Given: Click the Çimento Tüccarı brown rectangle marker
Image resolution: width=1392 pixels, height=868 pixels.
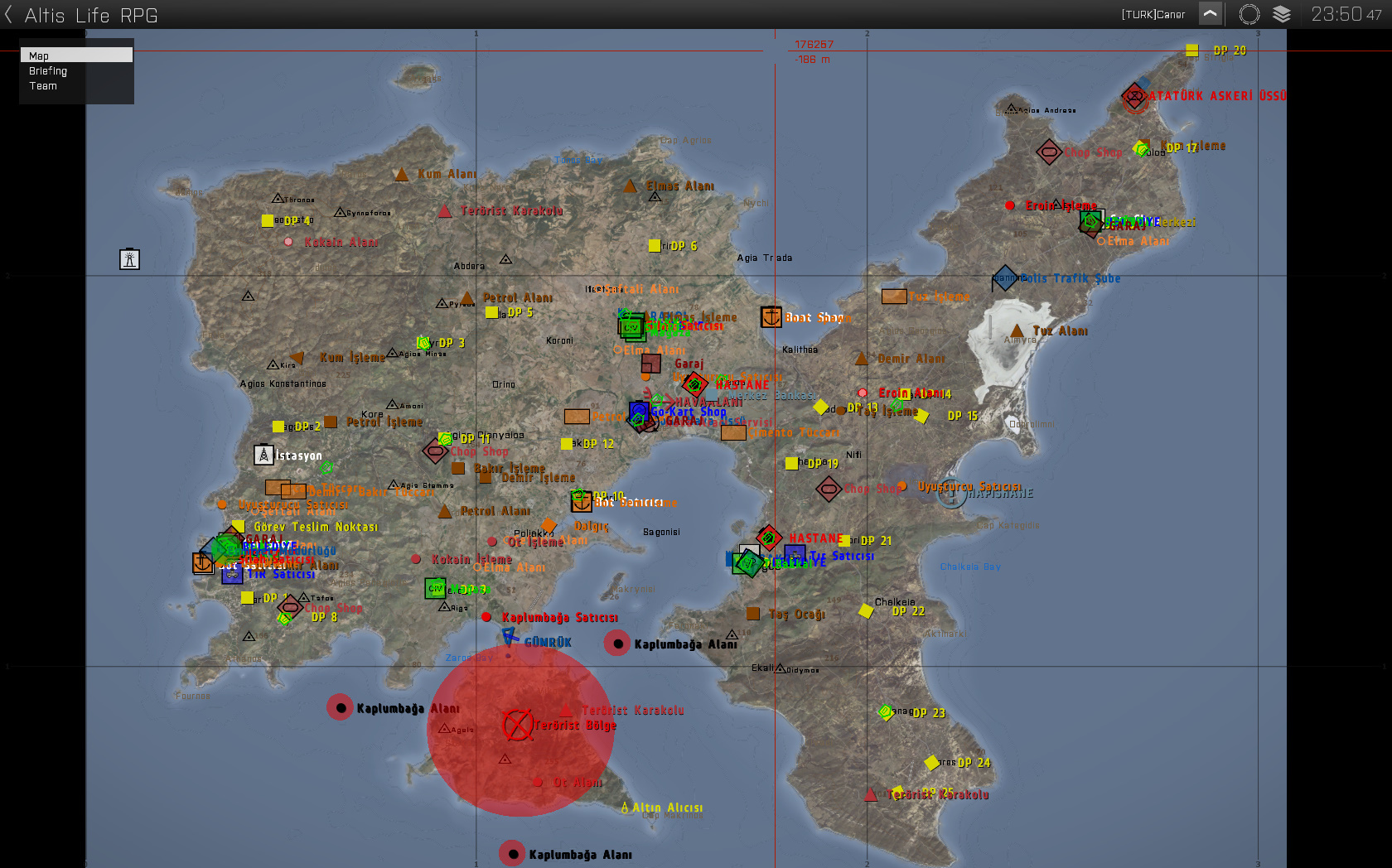Looking at the screenshot, I should point(733,432).
